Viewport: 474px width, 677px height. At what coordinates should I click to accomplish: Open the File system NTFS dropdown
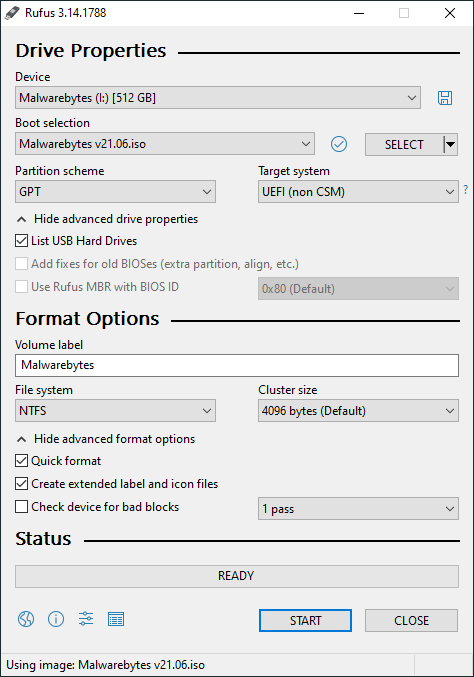click(x=115, y=411)
